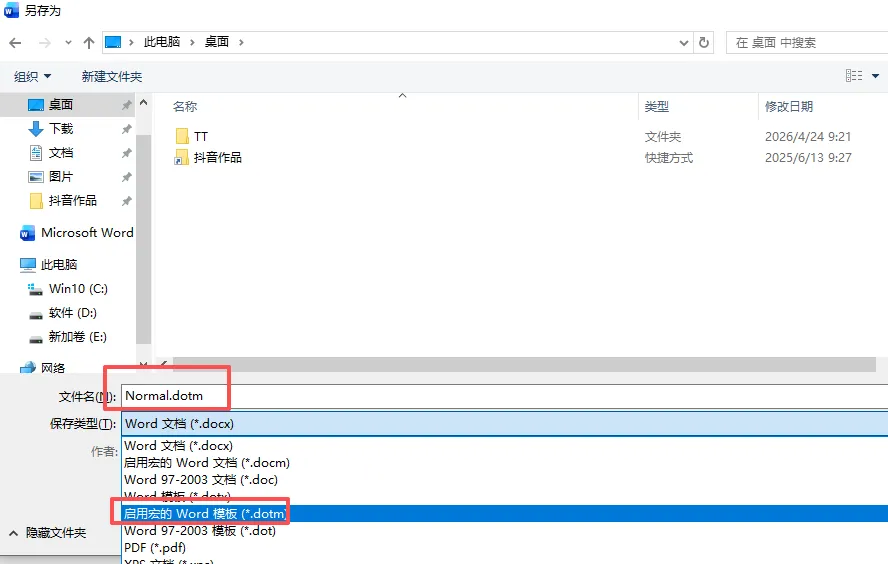
Task: Open 抖音作品 in the navigation pane
Action: [x=72, y=200]
